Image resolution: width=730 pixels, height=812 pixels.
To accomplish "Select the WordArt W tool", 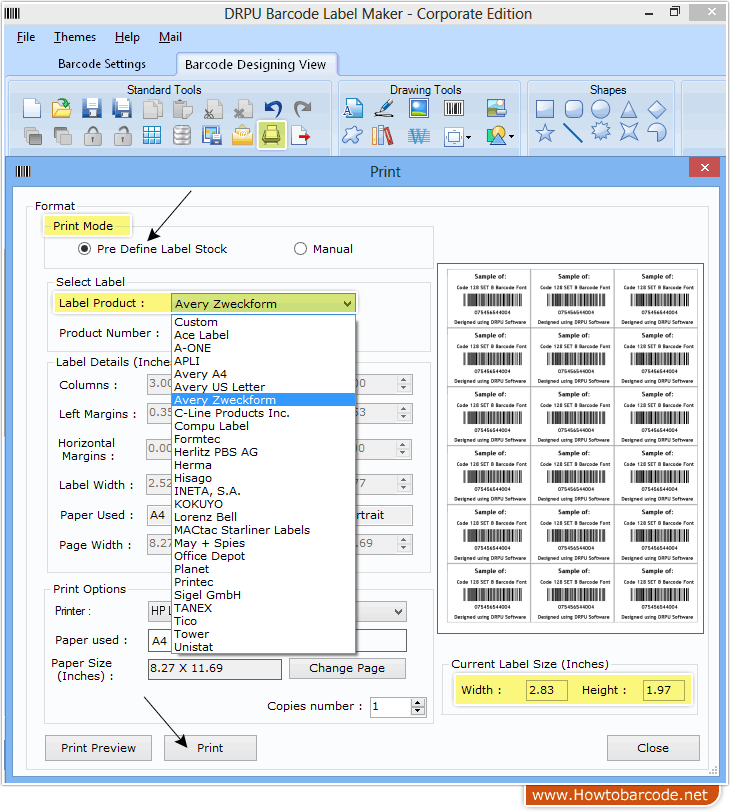I will click(x=418, y=137).
